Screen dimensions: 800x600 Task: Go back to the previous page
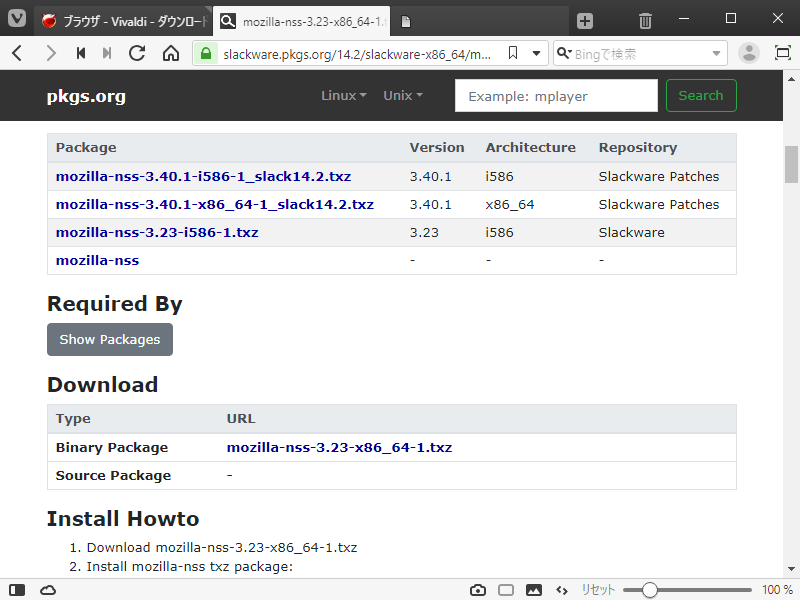tap(17, 53)
